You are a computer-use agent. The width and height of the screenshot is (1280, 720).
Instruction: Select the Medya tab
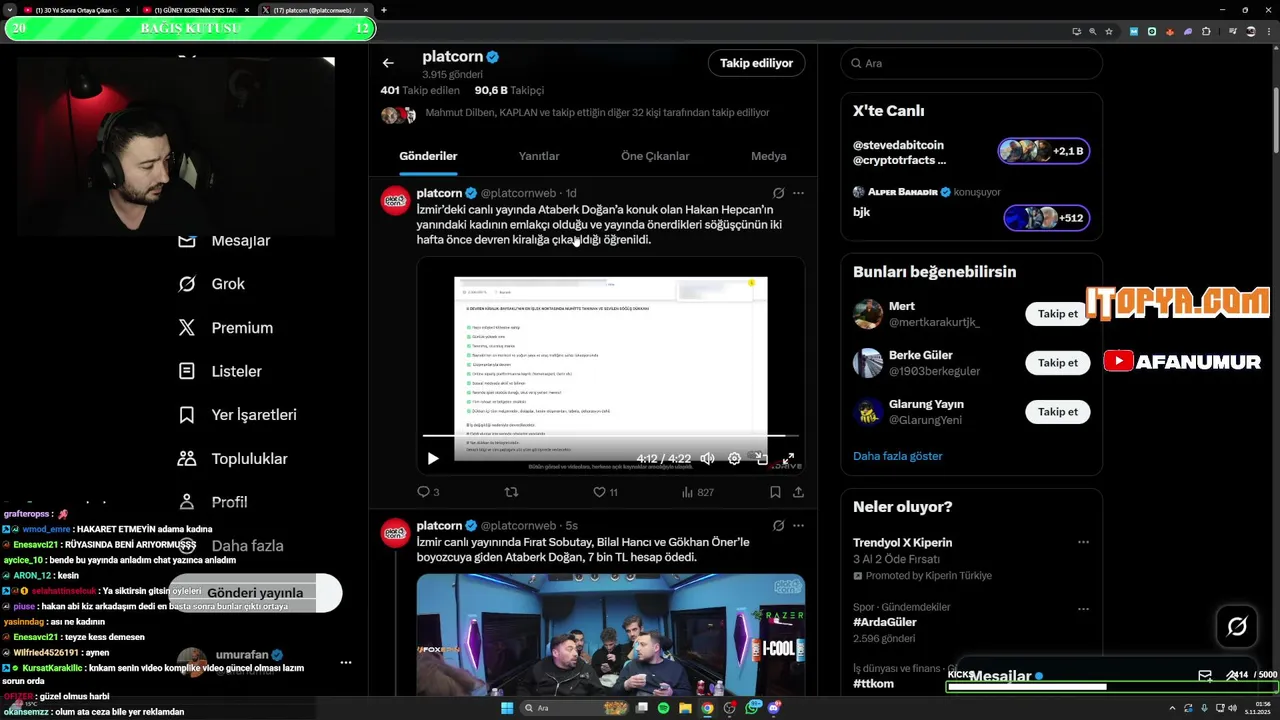click(769, 156)
